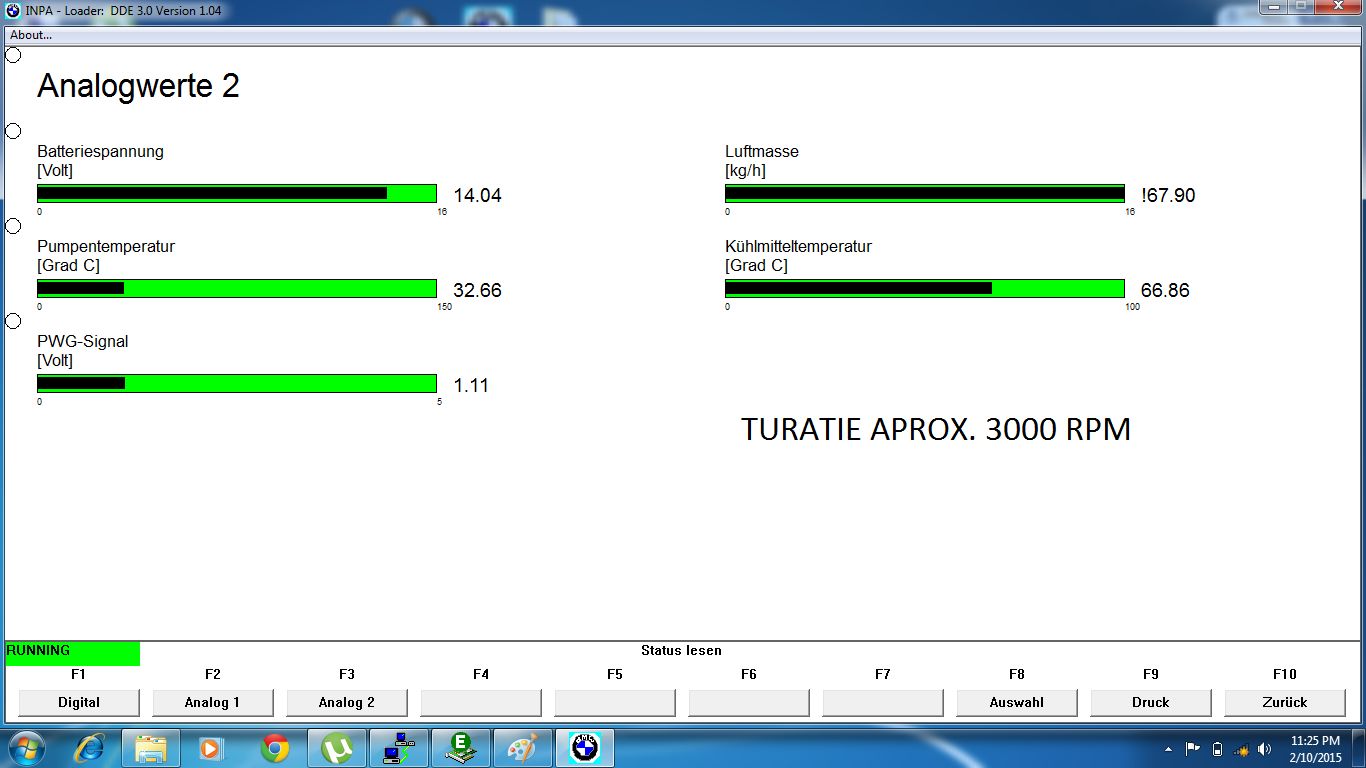Screen dimensions: 1366x768
Task: Click the Batteriespannung voltage bar
Action: (x=237, y=193)
